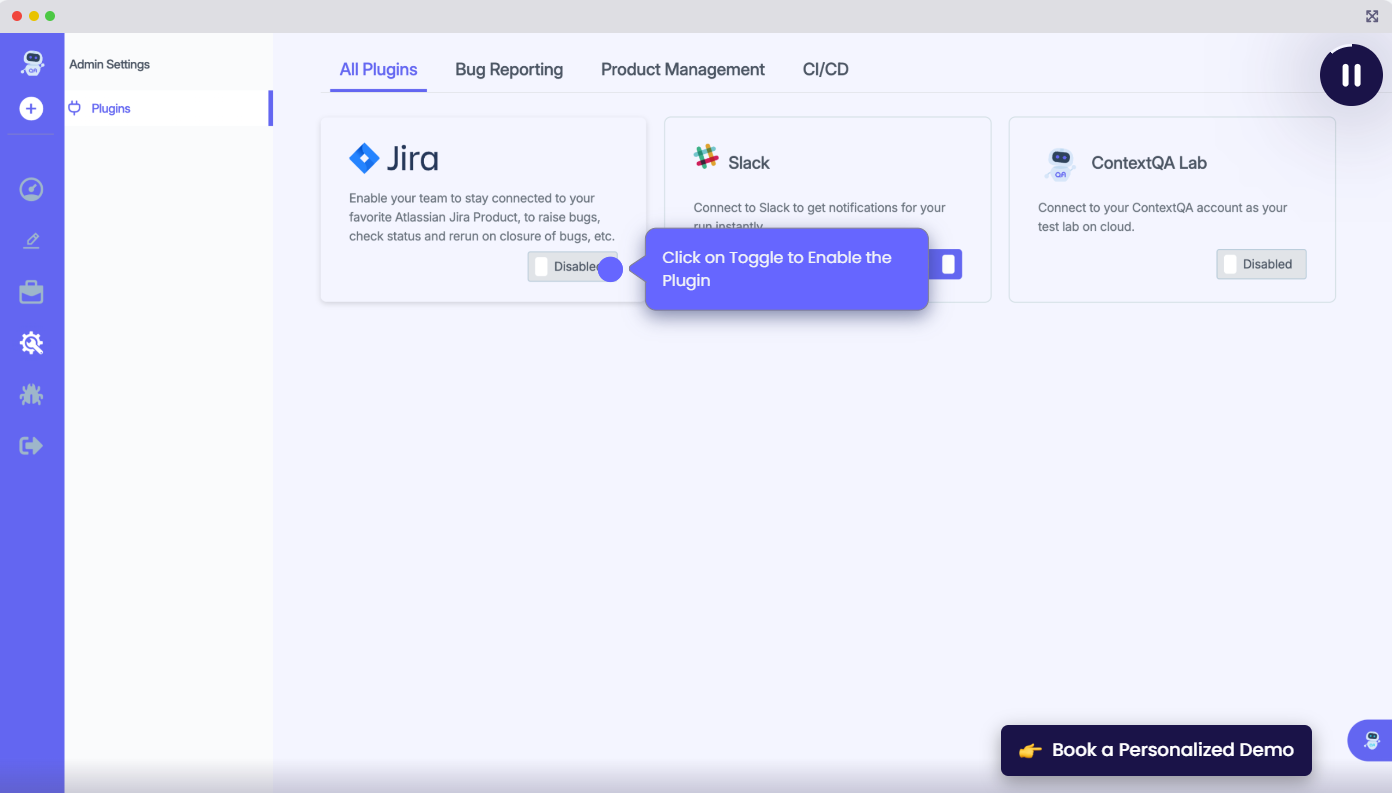Open the chatbot widget in the bottom-right corner
Image resolution: width=1392 pixels, height=793 pixels.
[1371, 741]
